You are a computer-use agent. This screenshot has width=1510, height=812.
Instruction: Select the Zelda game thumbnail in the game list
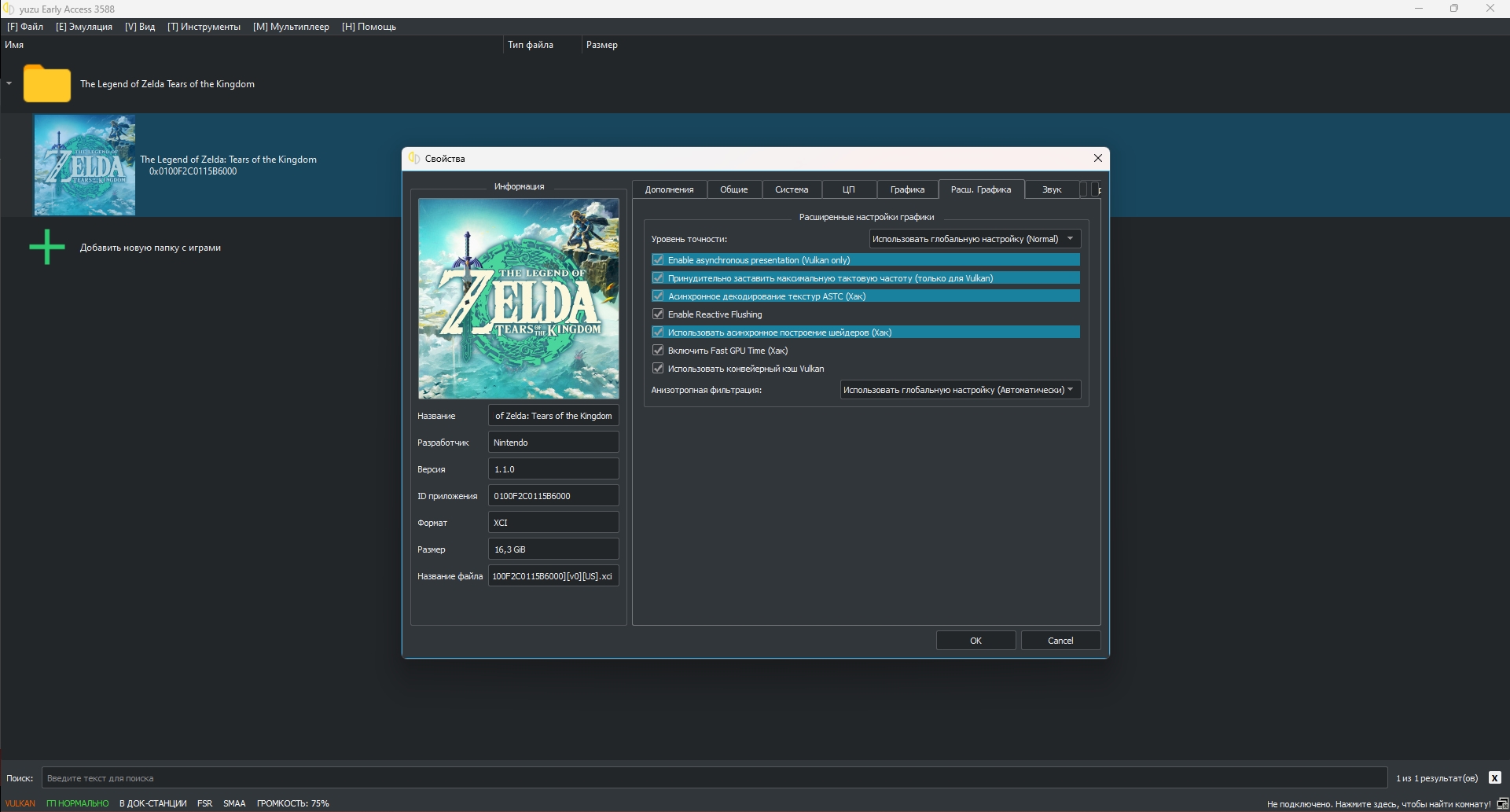pyautogui.click(x=85, y=165)
